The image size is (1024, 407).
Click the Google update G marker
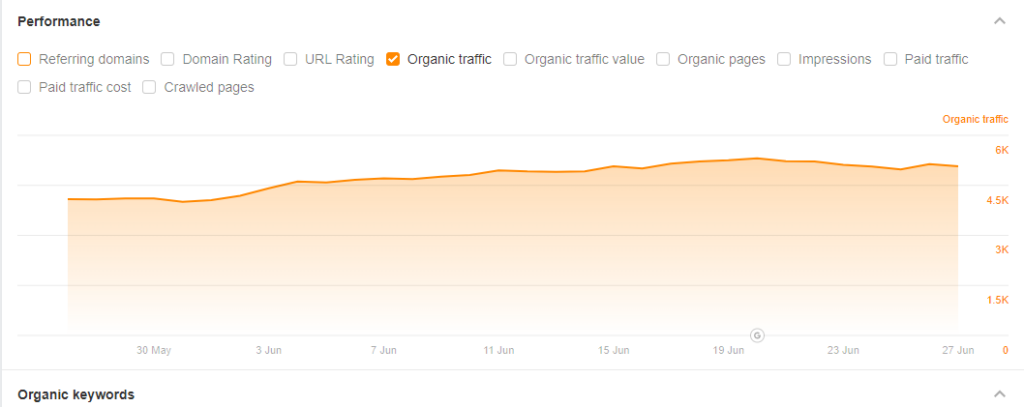click(x=757, y=334)
